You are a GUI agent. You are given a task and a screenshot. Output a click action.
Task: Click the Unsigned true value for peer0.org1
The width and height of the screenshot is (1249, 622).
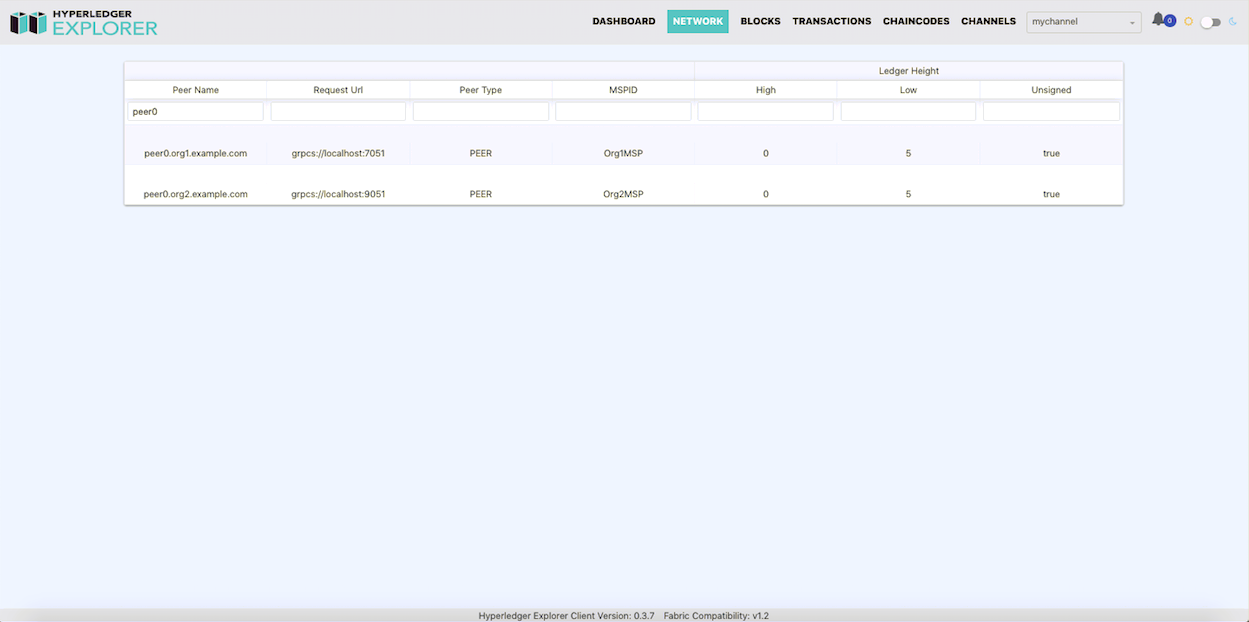click(x=1051, y=153)
